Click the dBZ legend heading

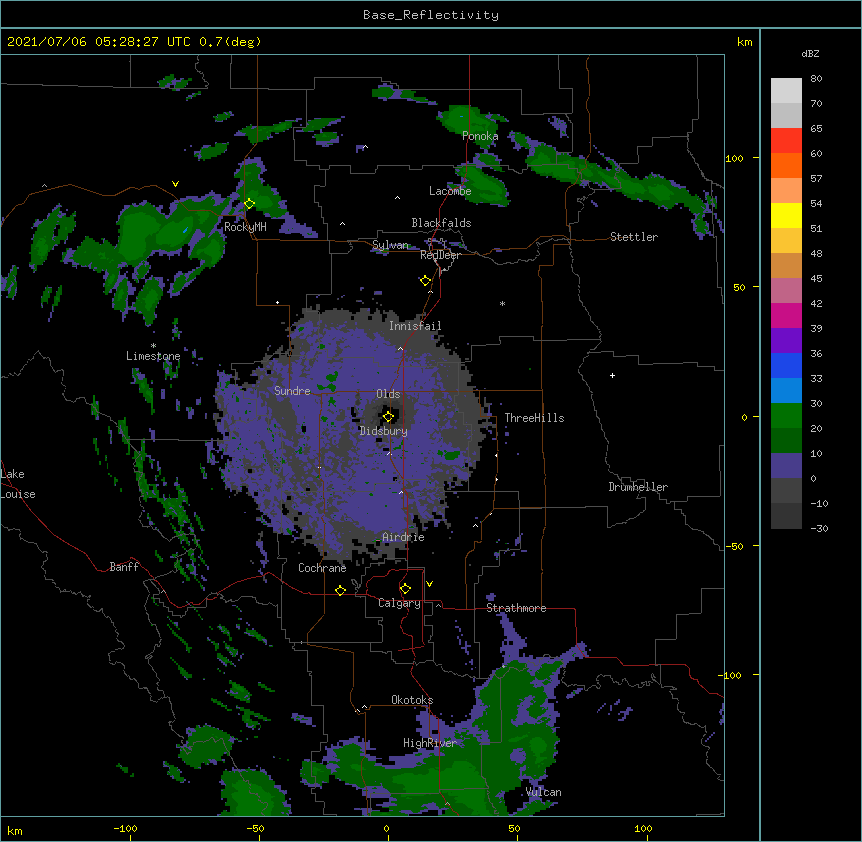(x=810, y=54)
